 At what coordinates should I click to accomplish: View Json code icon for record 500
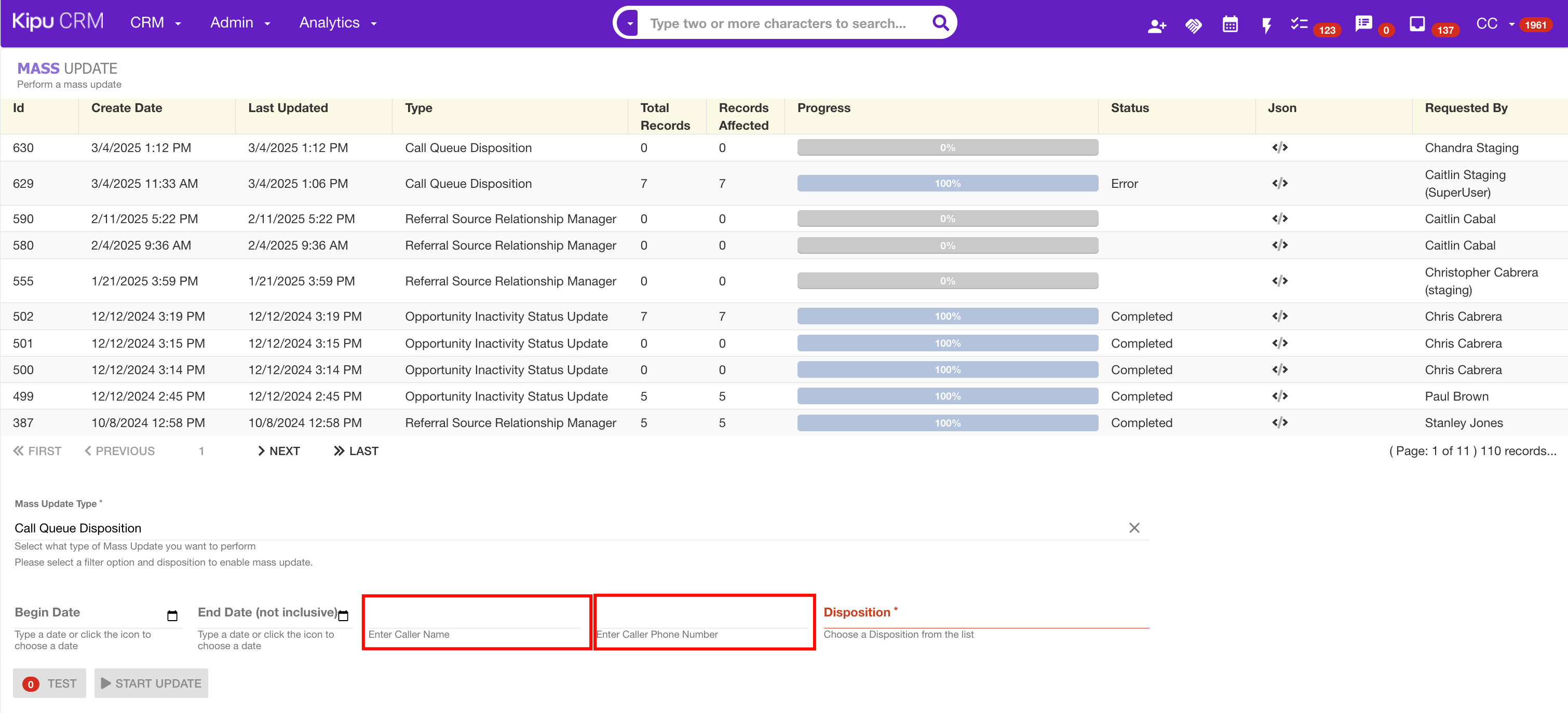click(1279, 369)
